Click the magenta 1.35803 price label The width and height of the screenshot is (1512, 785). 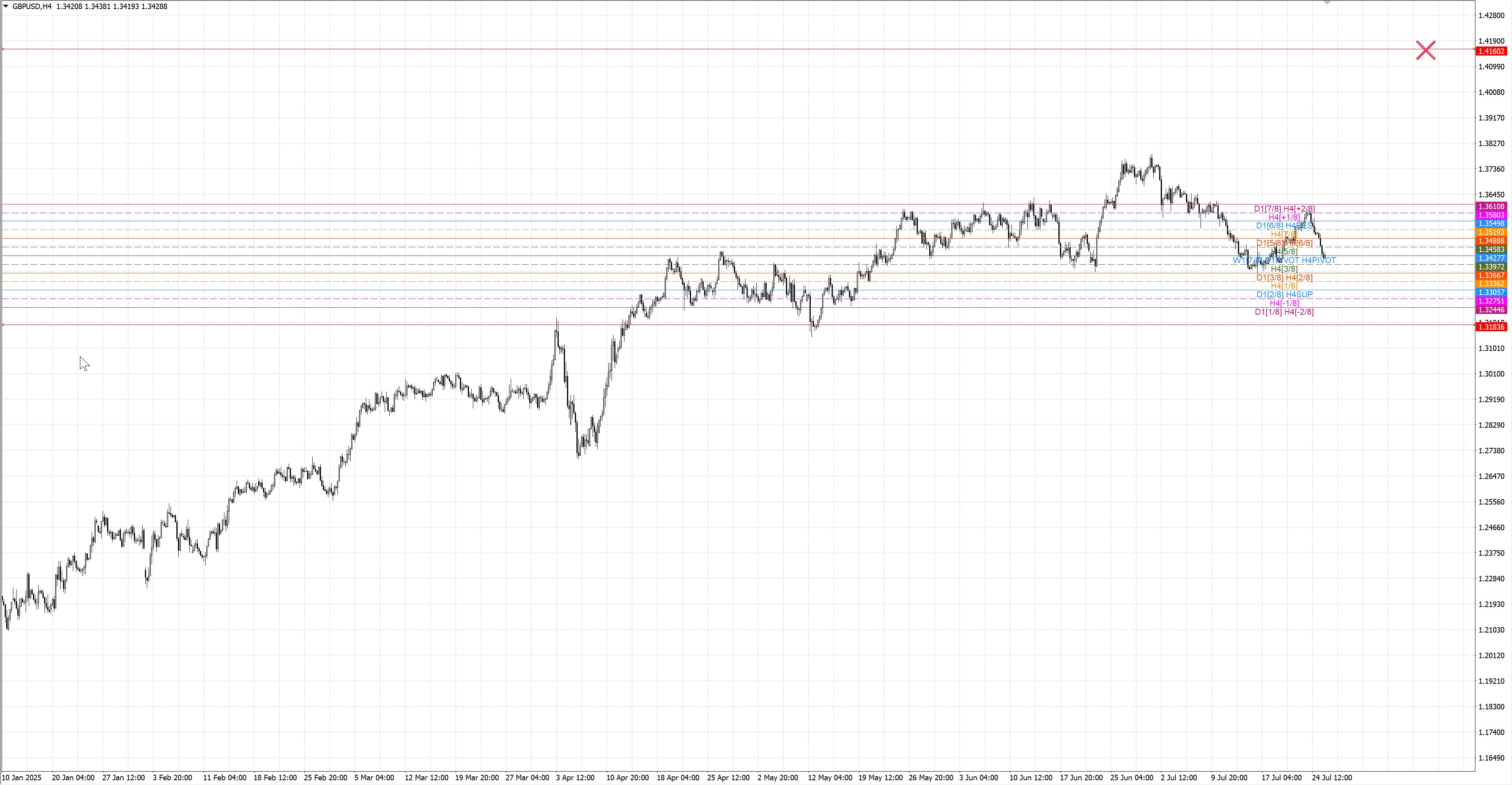pos(1491,215)
